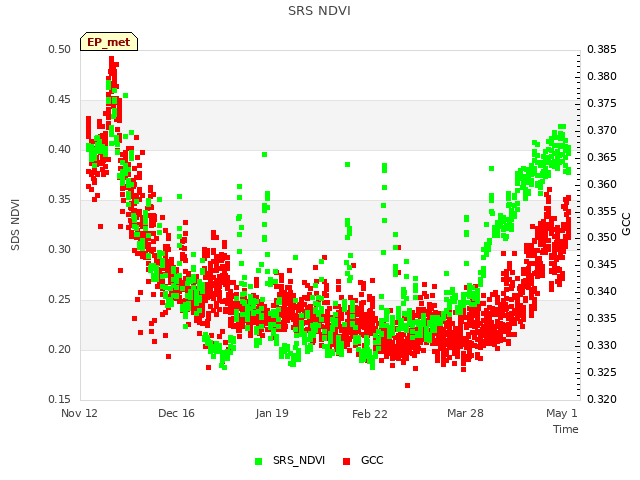Click the 0.20 left axis value

tap(60, 349)
